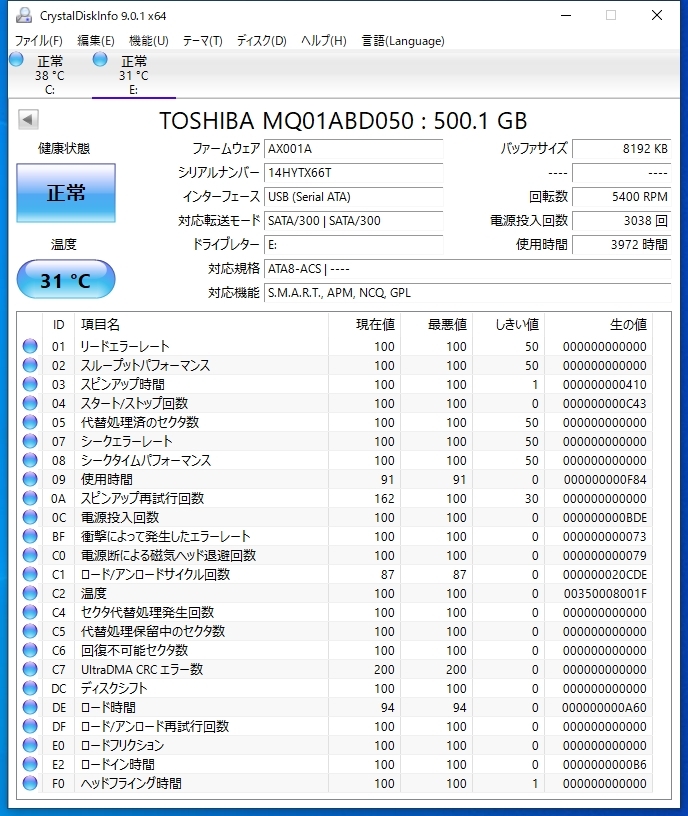Screen dimensions: 688x816
Task: Select the ロードフリクション row
Action: [x=336, y=745]
